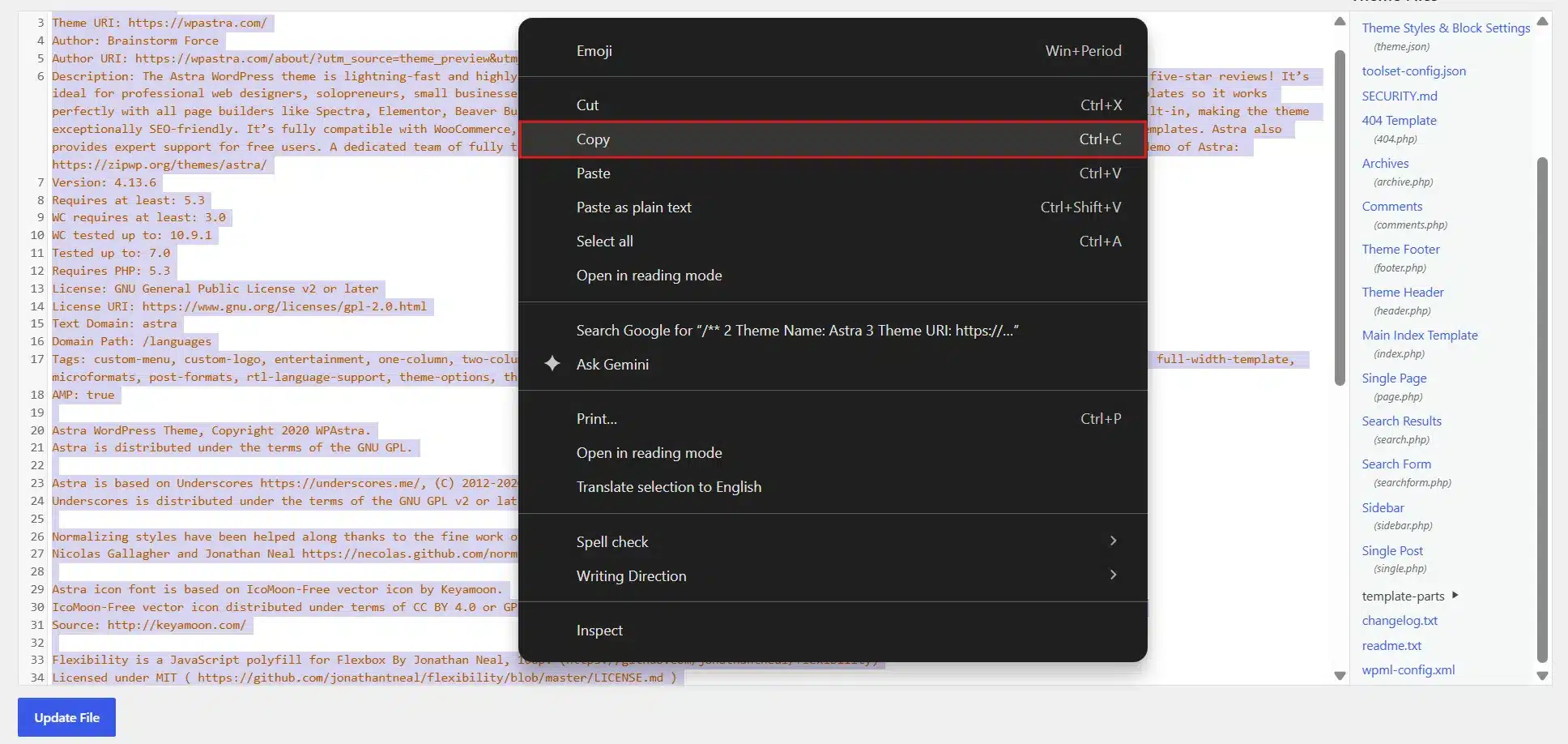
Task: Click line 7 'Version: 4.13.6' text
Action: pyautogui.click(x=104, y=182)
